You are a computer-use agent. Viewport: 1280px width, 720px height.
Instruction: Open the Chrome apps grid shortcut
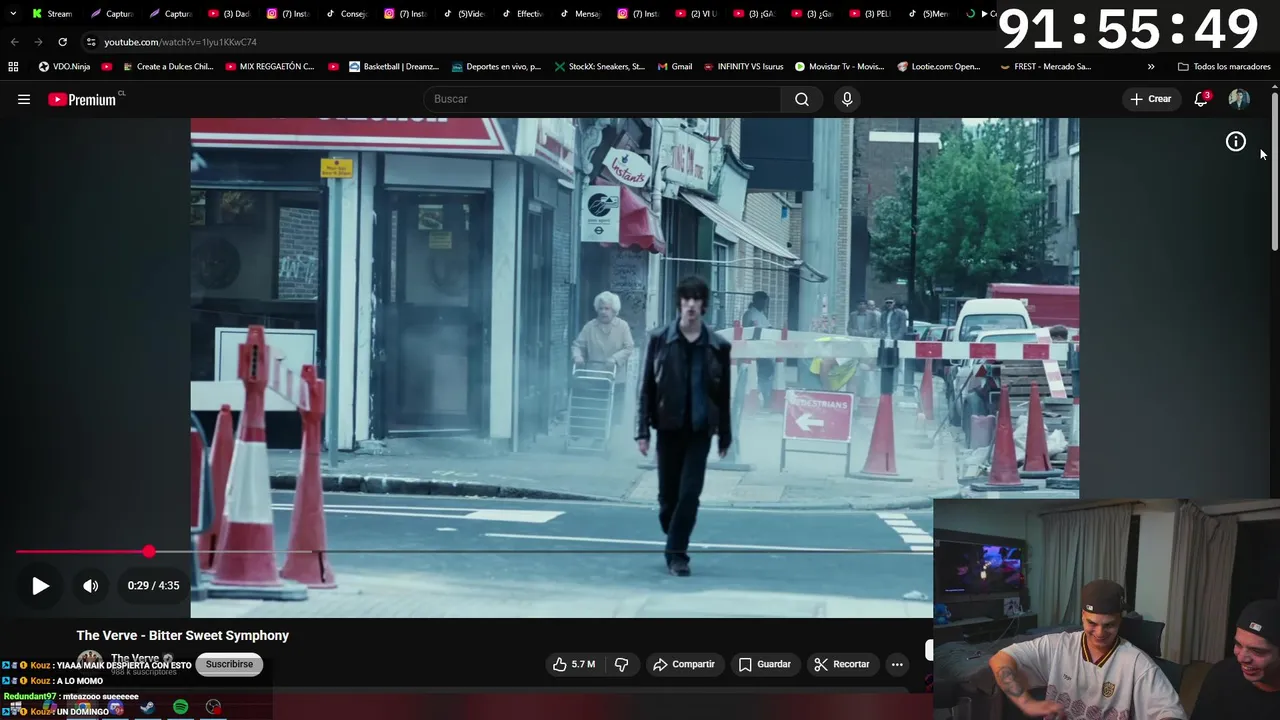(13, 67)
